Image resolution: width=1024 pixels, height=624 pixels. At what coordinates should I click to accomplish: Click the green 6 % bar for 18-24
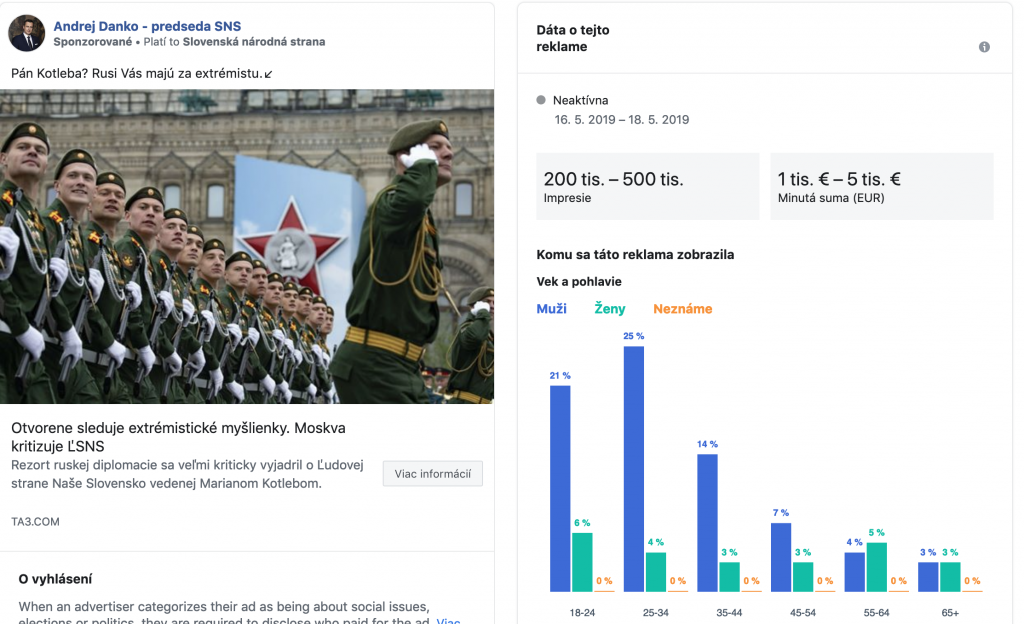point(583,562)
